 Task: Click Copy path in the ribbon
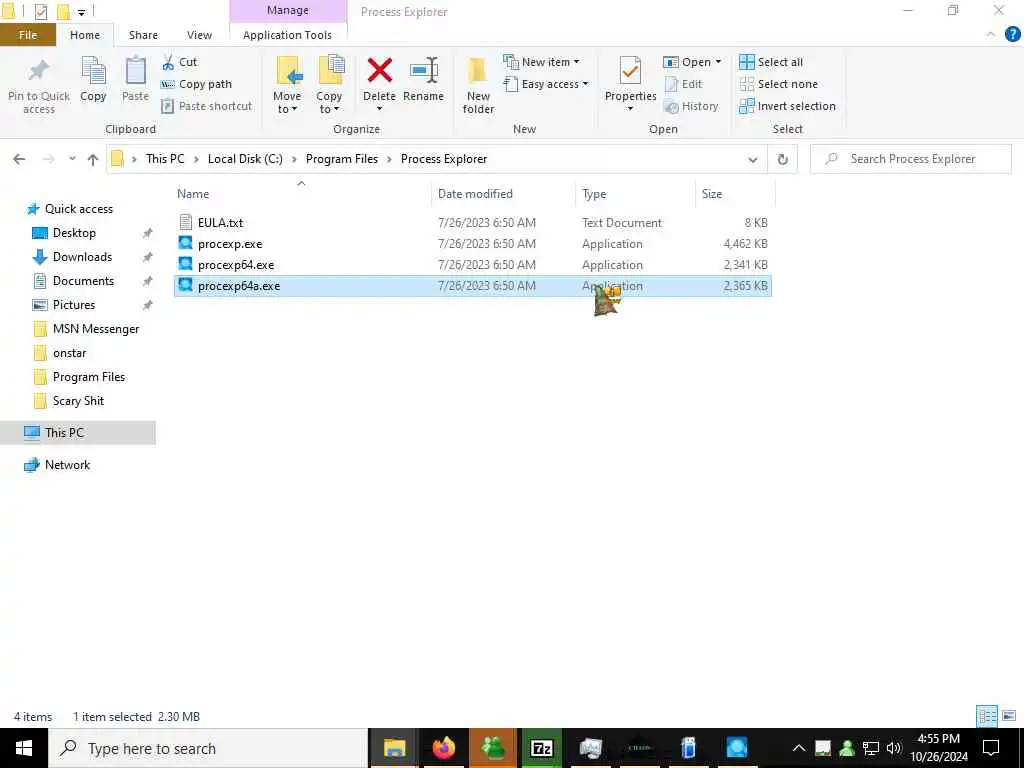pos(196,84)
